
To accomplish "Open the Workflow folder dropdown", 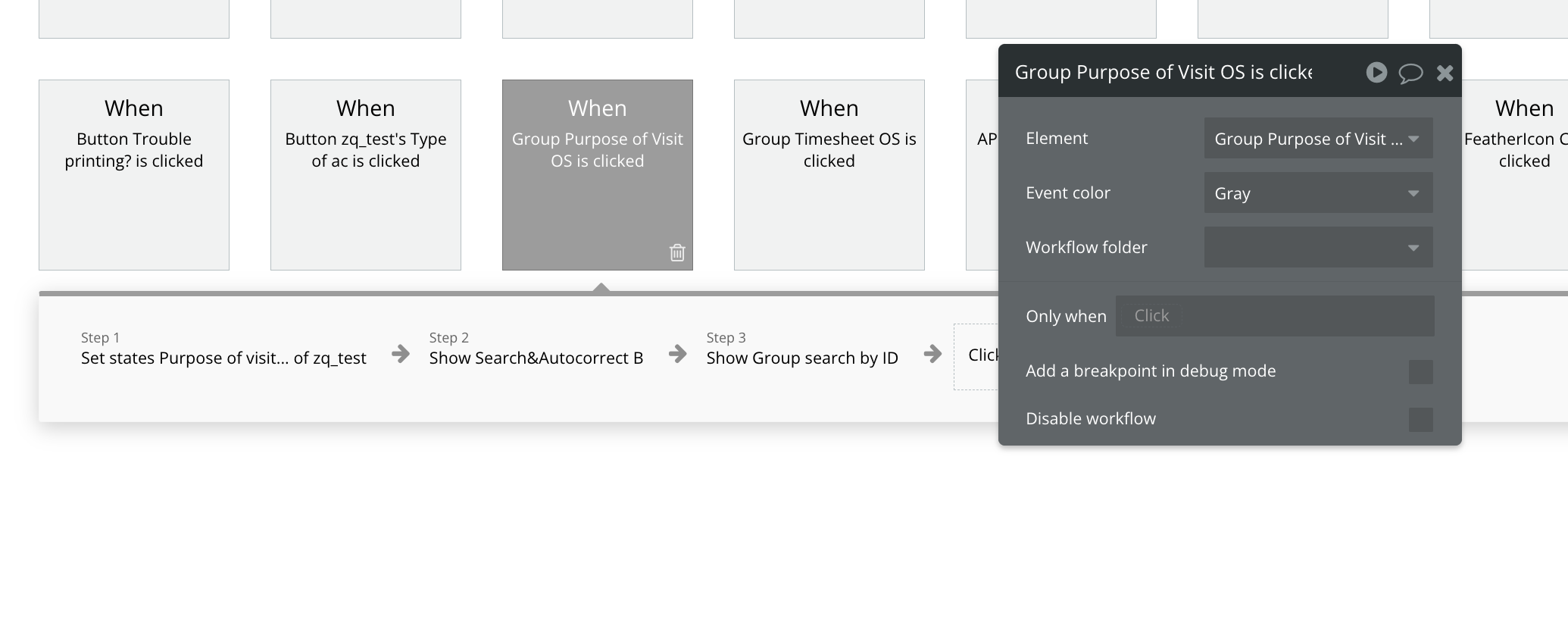I will (x=1318, y=248).
